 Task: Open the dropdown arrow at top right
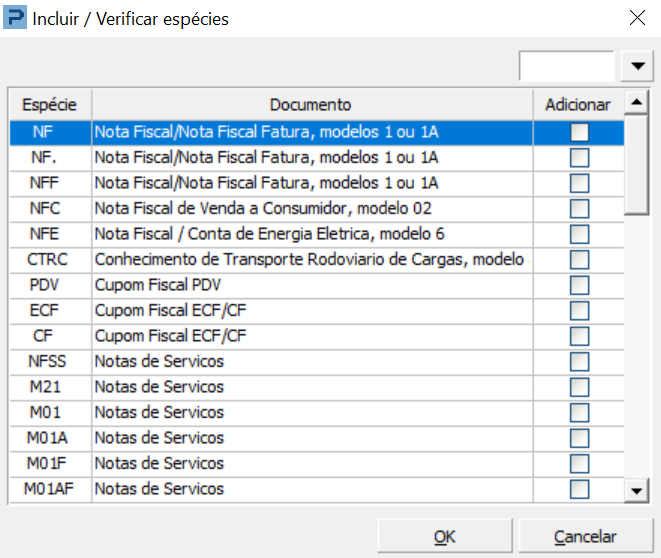636,66
